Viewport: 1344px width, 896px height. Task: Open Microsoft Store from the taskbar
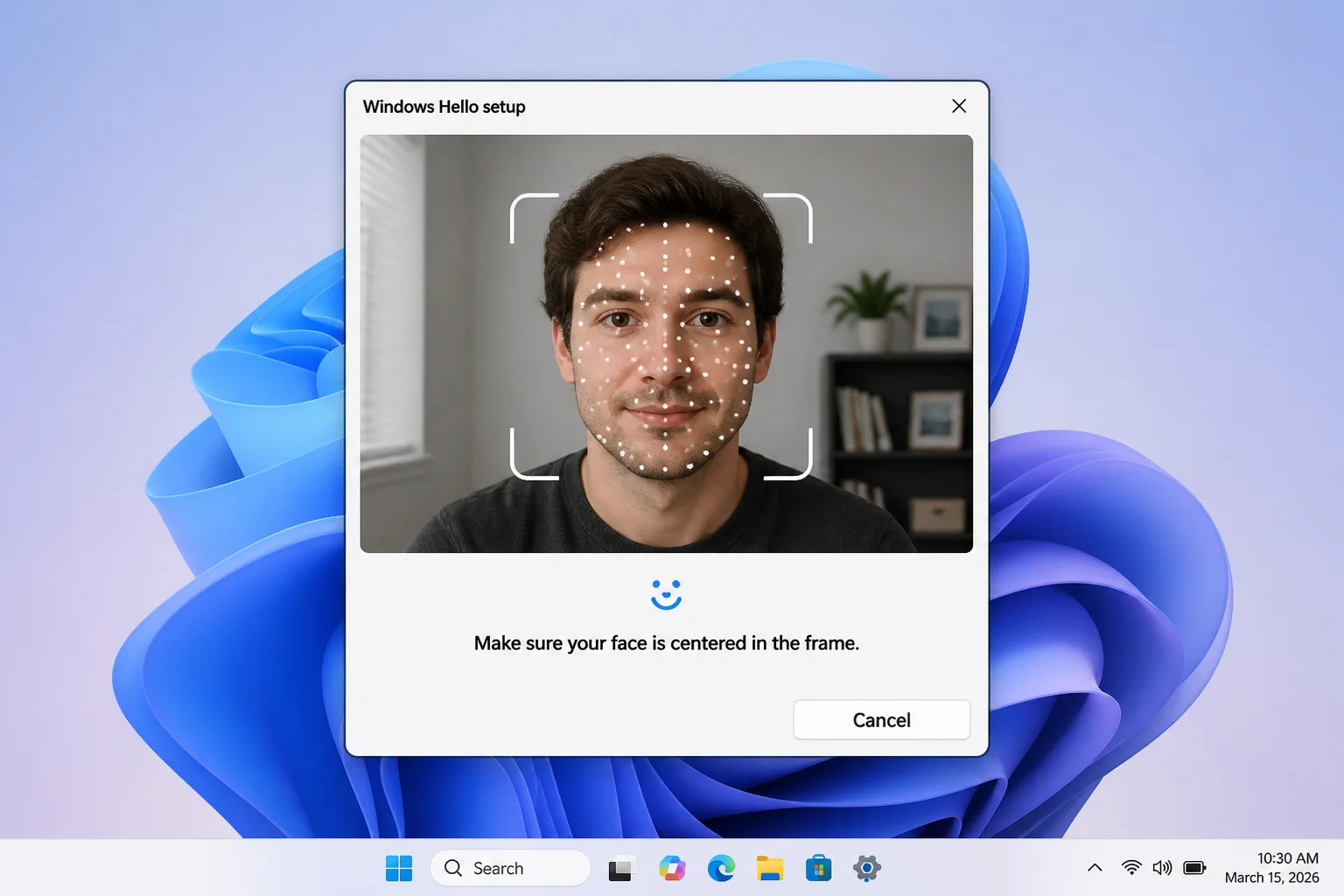(818, 868)
